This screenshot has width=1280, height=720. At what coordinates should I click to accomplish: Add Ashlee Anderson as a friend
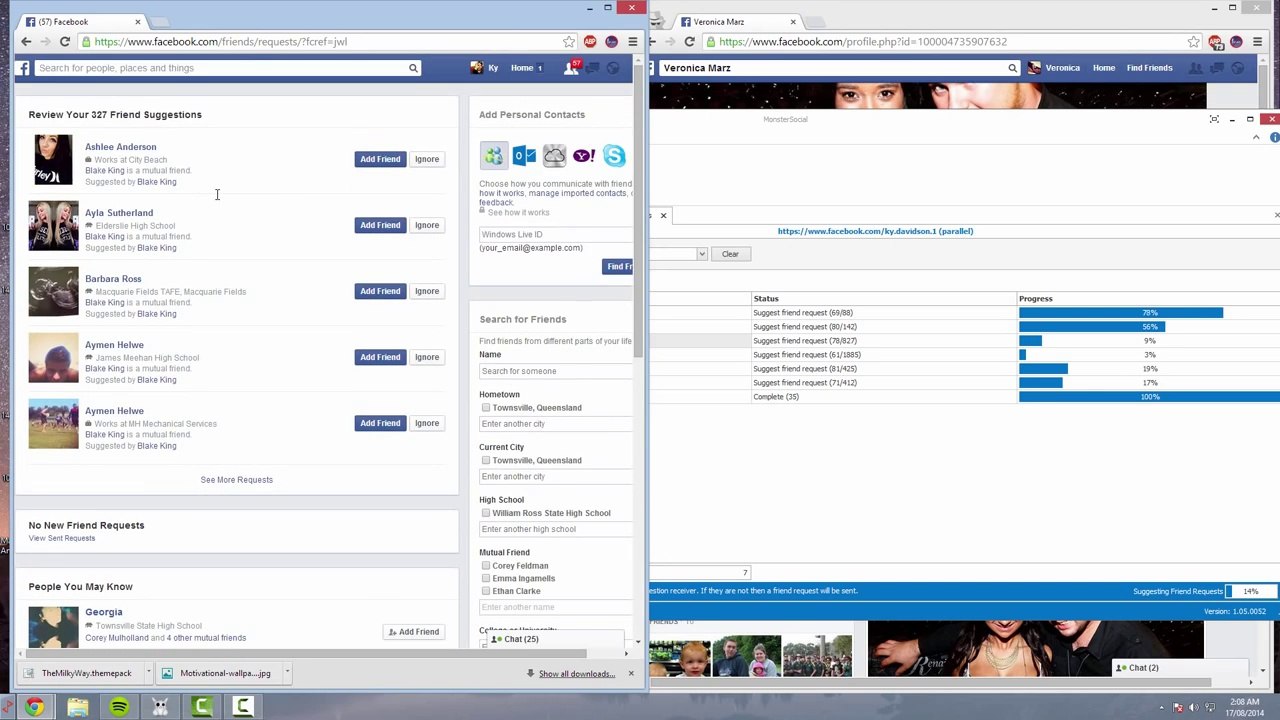tap(380, 159)
